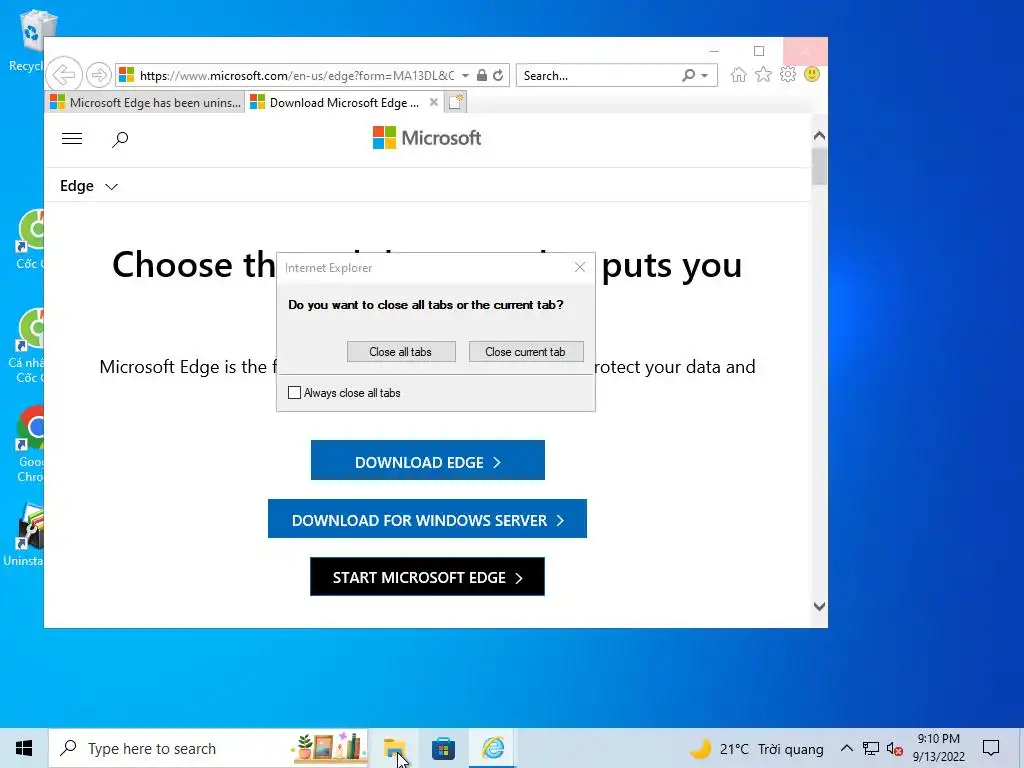Open the Windows Start menu
This screenshot has height=768, width=1024.
point(24,748)
